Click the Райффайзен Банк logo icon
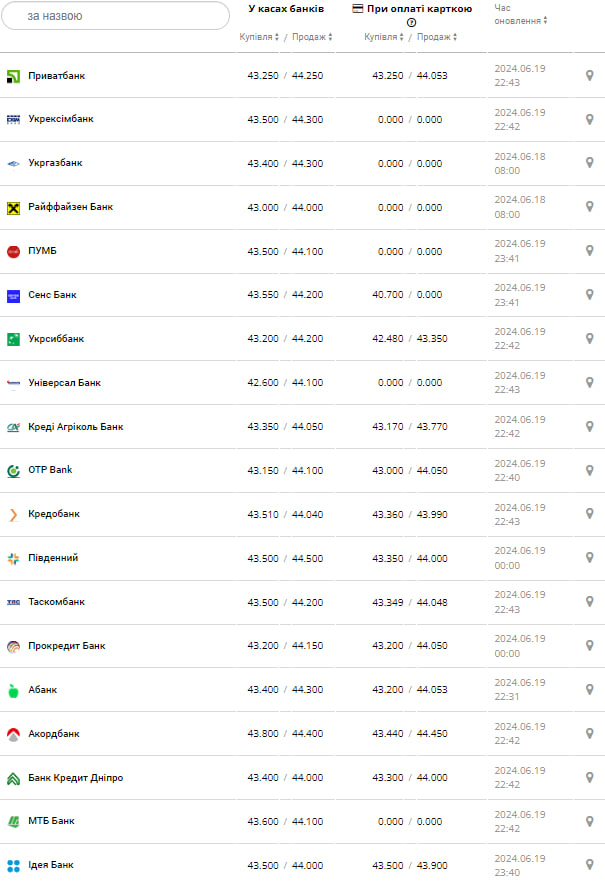 point(13,207)
